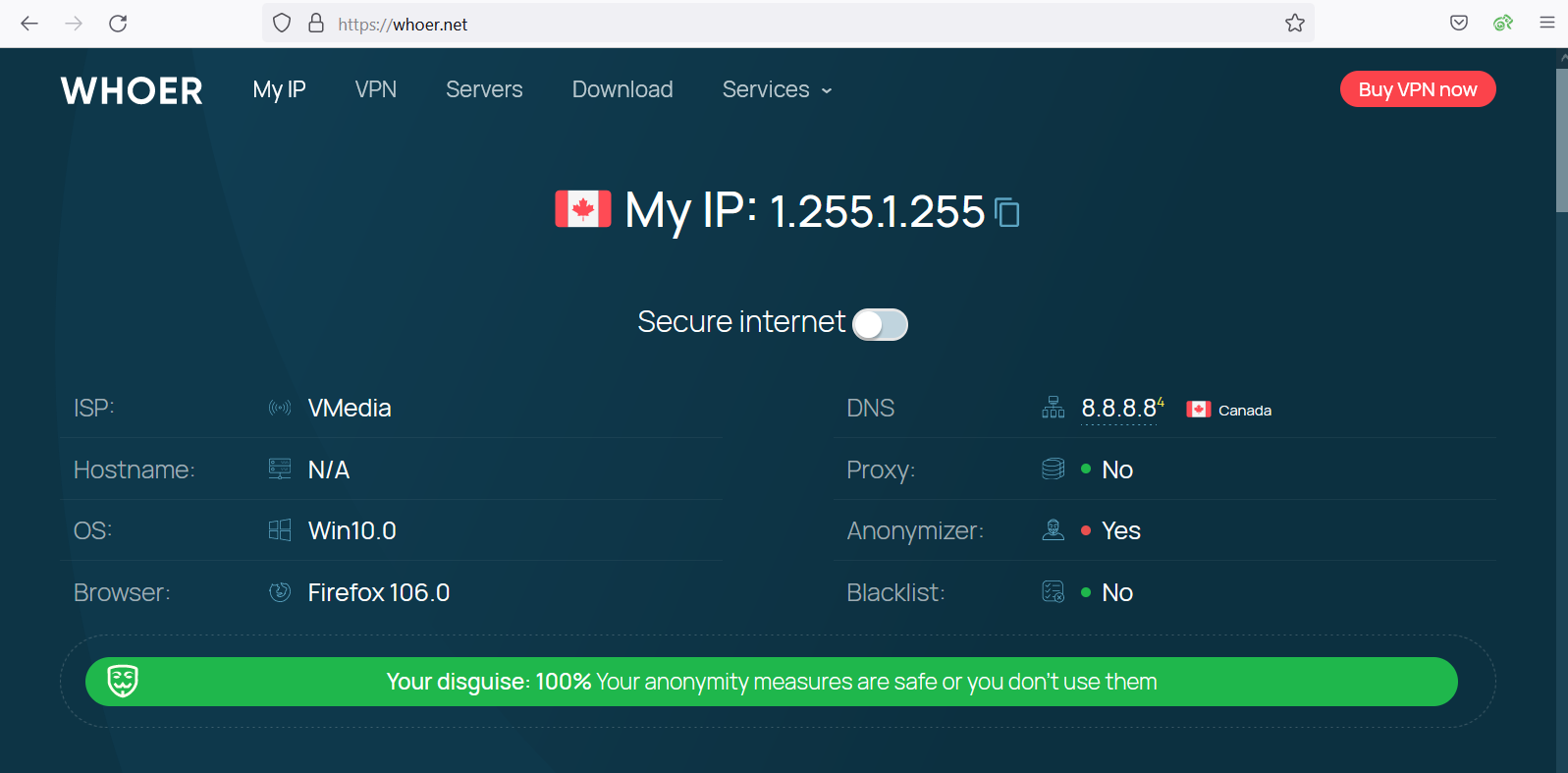Screen dimensions: 1568x773
Task: Open the Servers nav item
Action: tap(484, 89)
